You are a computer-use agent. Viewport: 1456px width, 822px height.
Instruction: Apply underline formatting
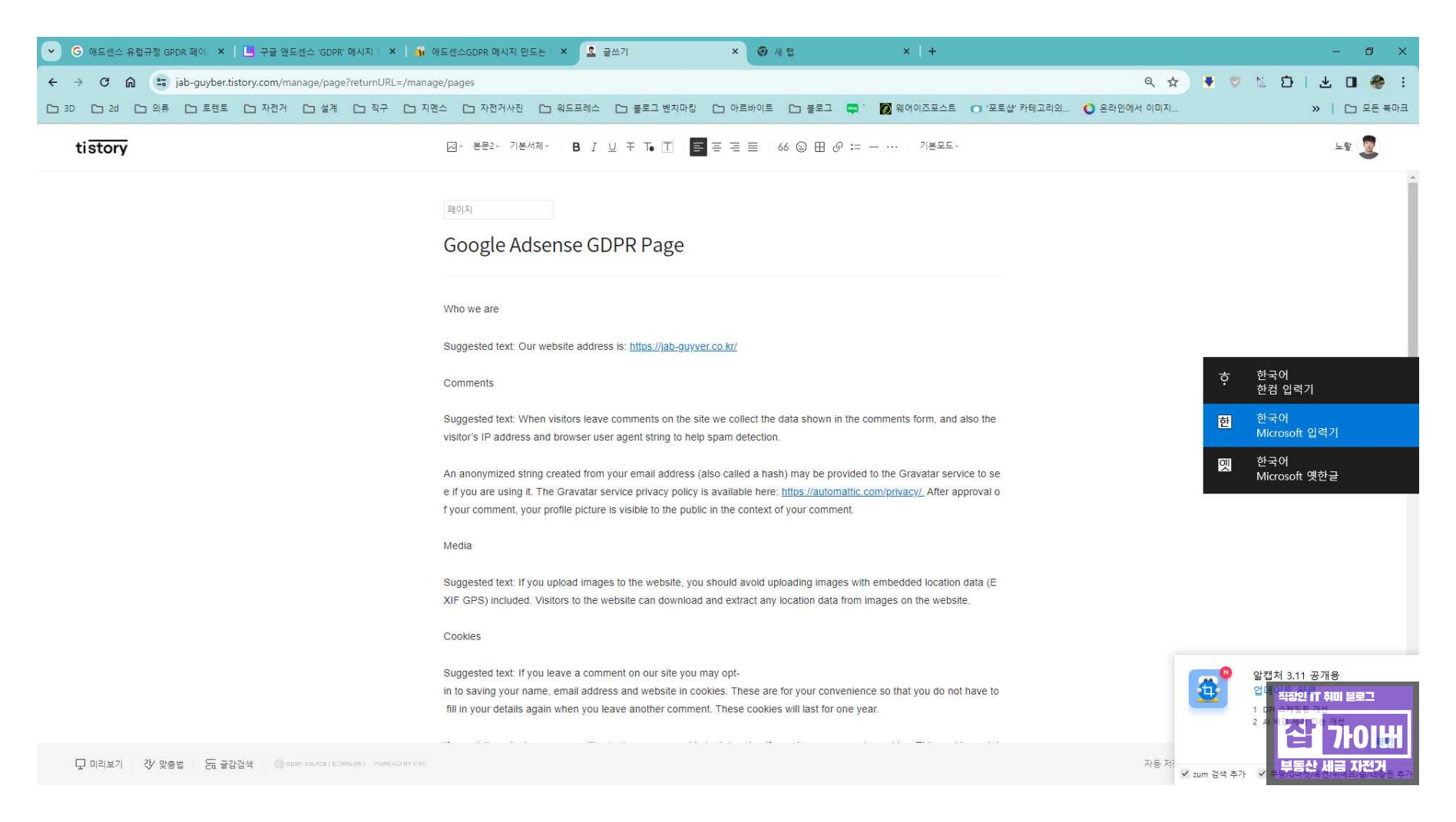[612, 147]
